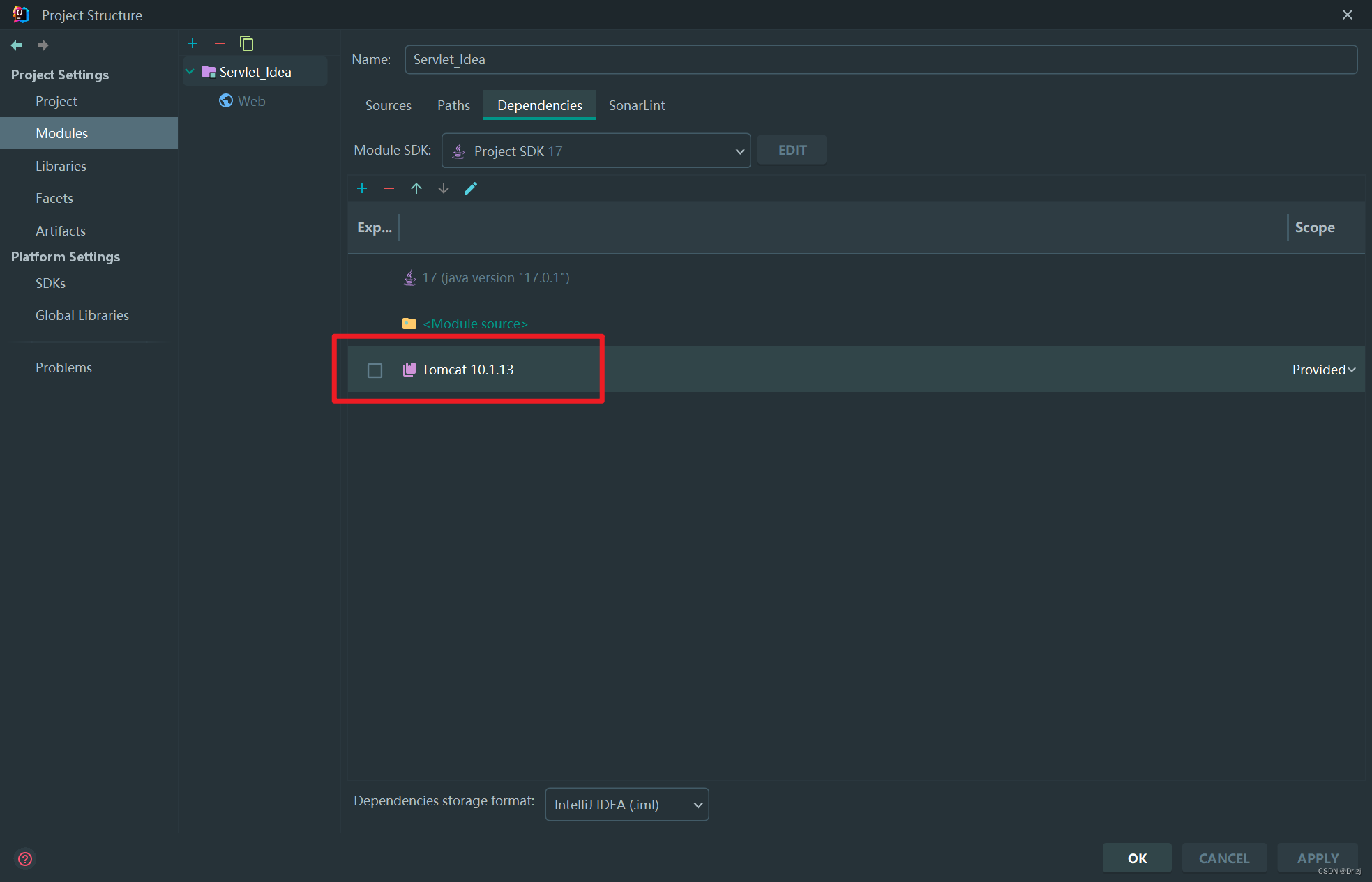Click the IntelliJ IDEA logo icon

(21, 15)
